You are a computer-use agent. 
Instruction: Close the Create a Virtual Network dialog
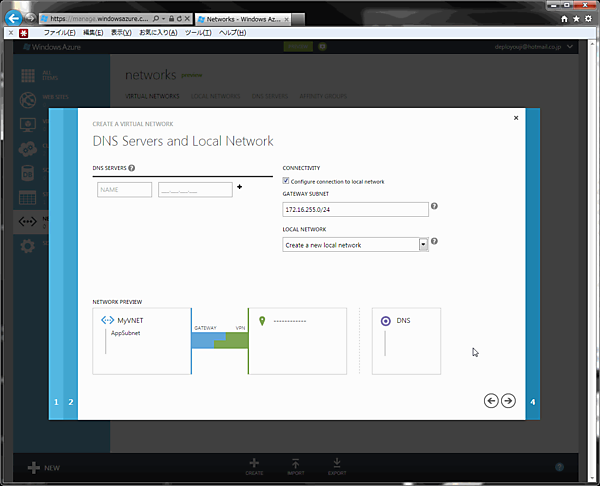(x=516, y=118)
